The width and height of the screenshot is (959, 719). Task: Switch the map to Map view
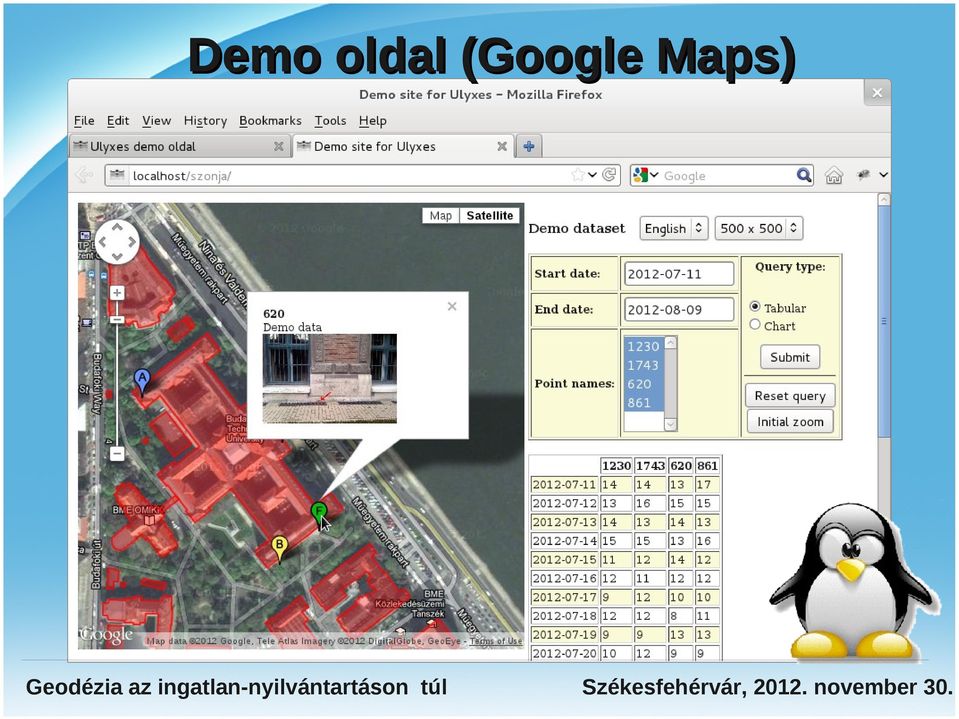tap(440, 216)
